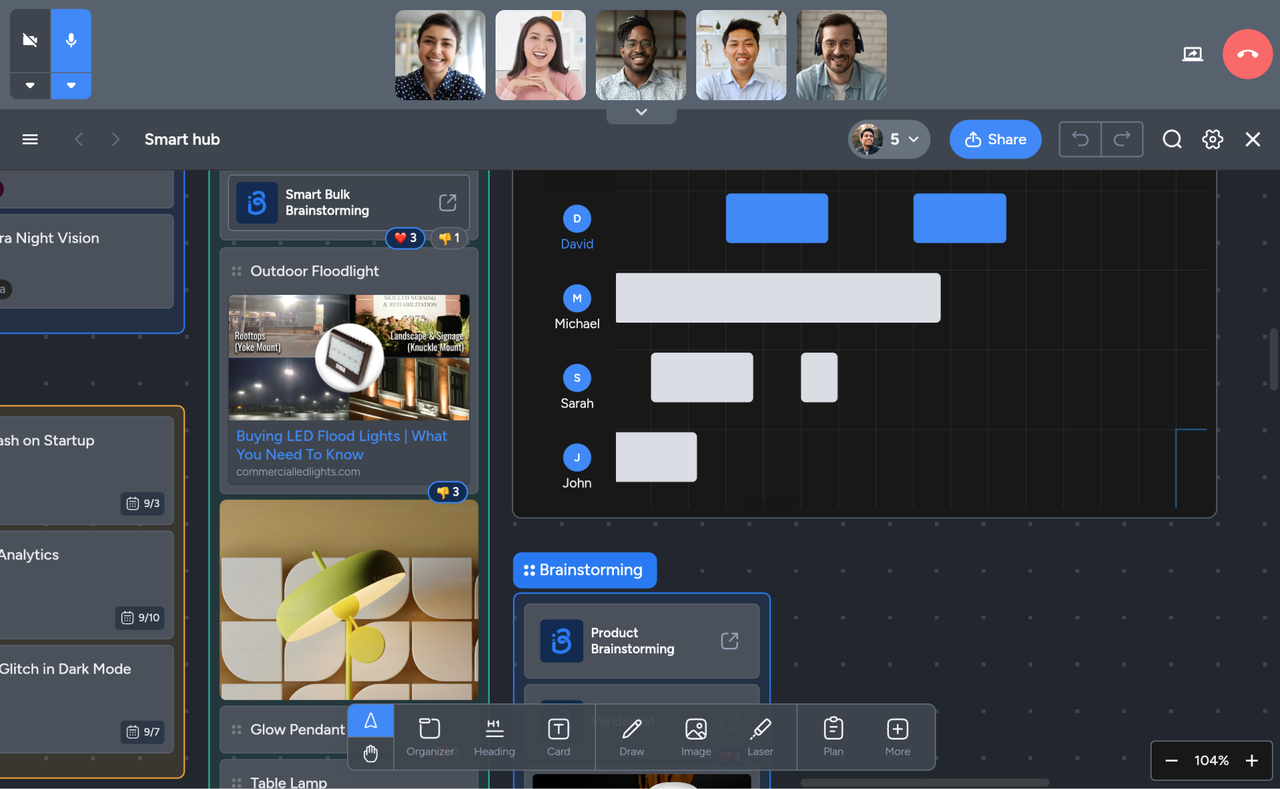Click Sarah's video thumbnail
Image resolution: width=1280 pixels, height=789 pixels.
(x=540, y=55)
